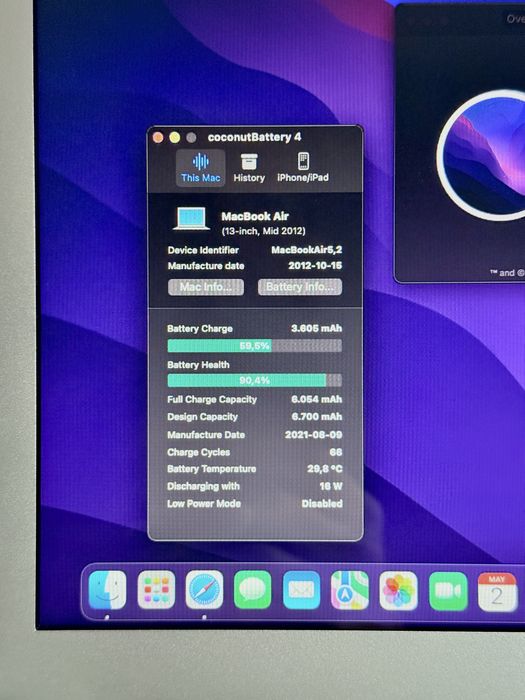This screenshot has height=700, width=525.
Task: Click the Low Power Mode Disabled value
Action: [322, 504]
